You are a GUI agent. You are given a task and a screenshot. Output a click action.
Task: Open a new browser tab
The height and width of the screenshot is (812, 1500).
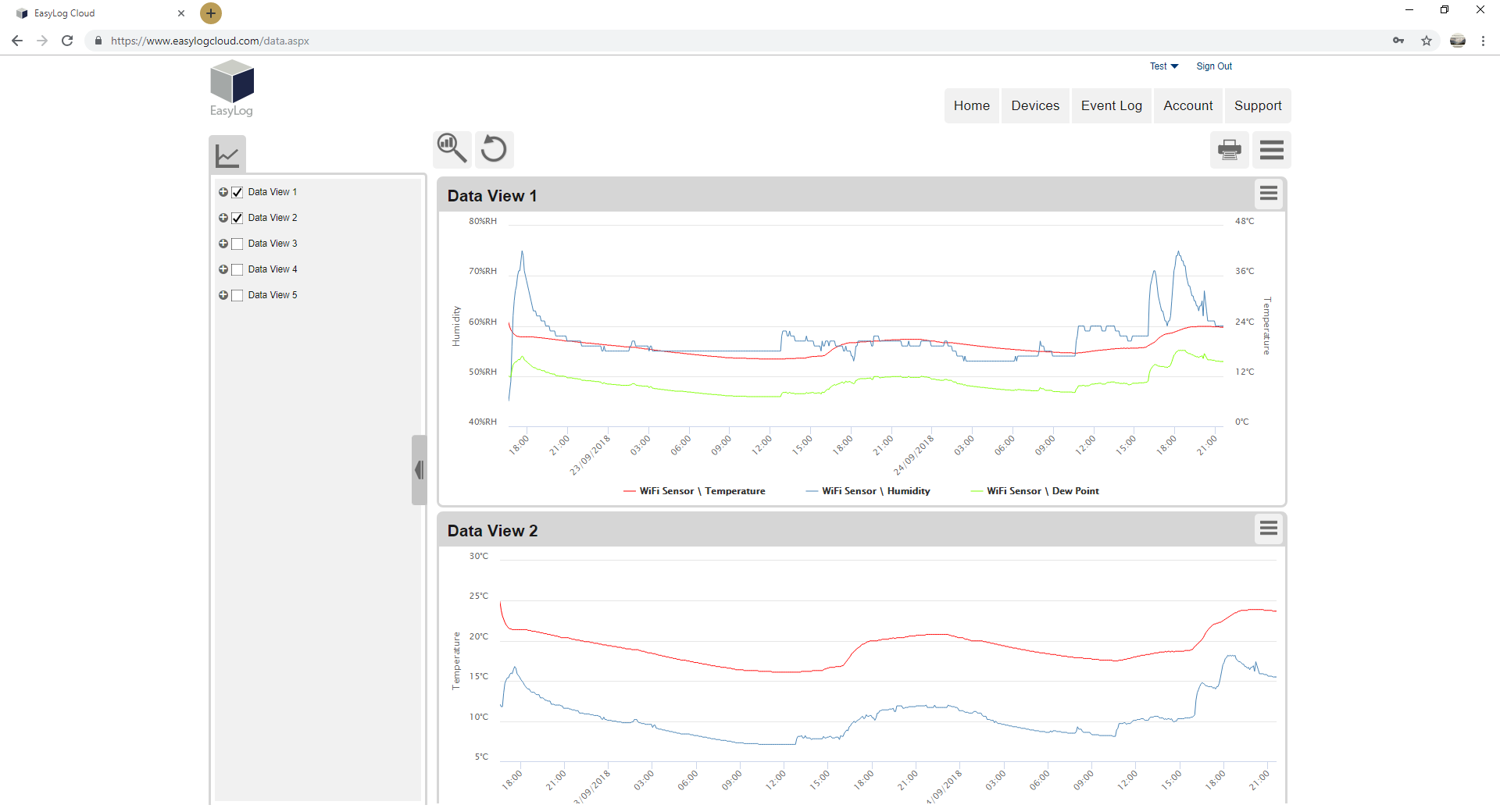[211, 13]
